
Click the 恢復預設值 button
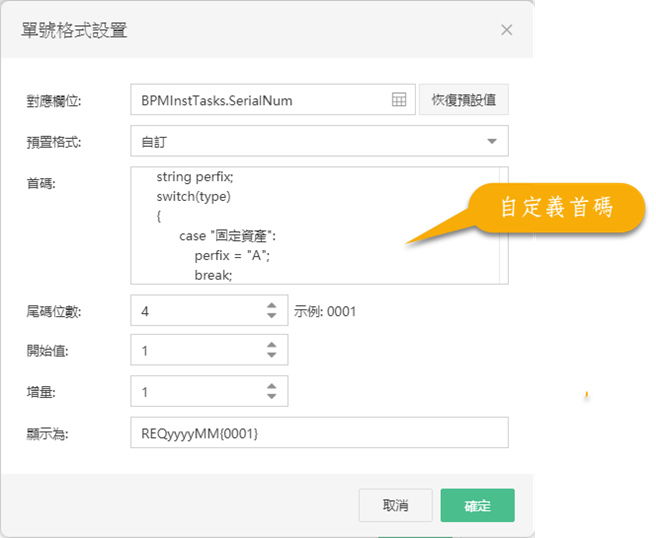pyautogui.click(x=464, y=100)
